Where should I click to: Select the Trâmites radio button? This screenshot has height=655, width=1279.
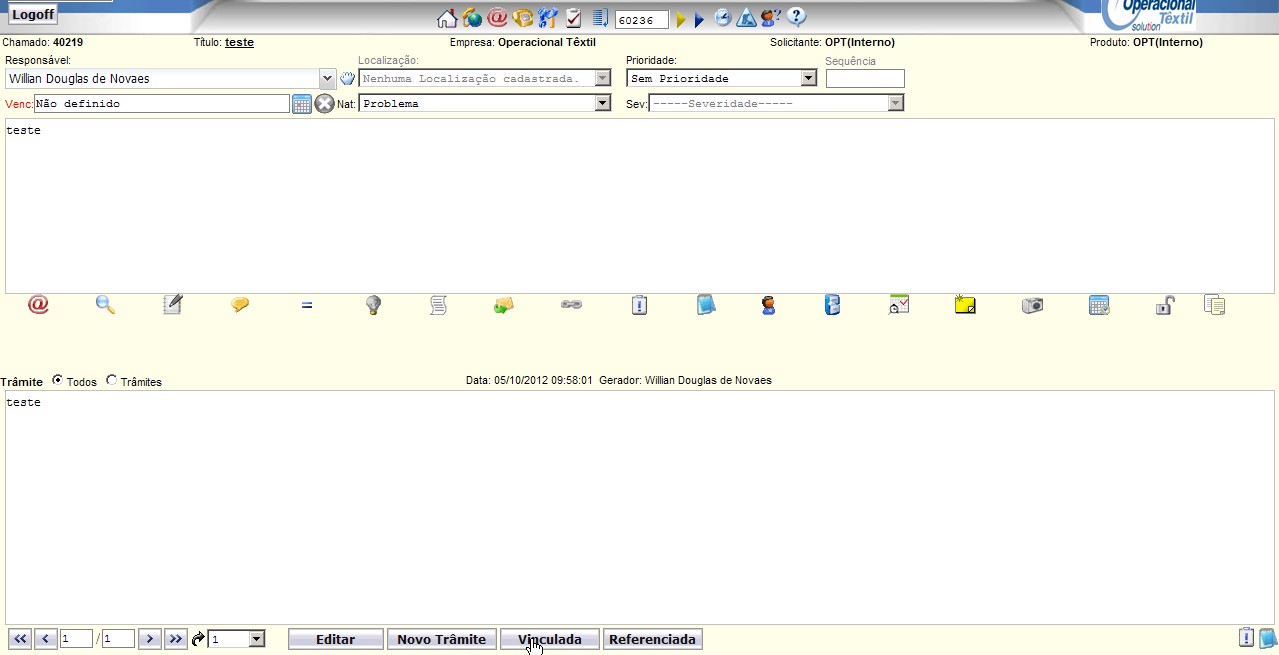(x=111, y=380)
